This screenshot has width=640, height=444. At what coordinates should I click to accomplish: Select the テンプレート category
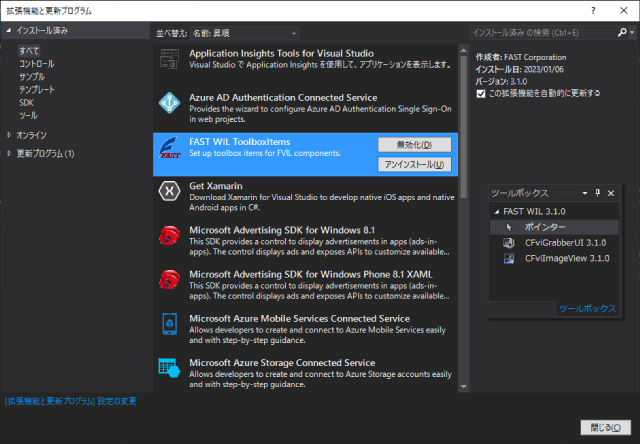click(37, 90)
